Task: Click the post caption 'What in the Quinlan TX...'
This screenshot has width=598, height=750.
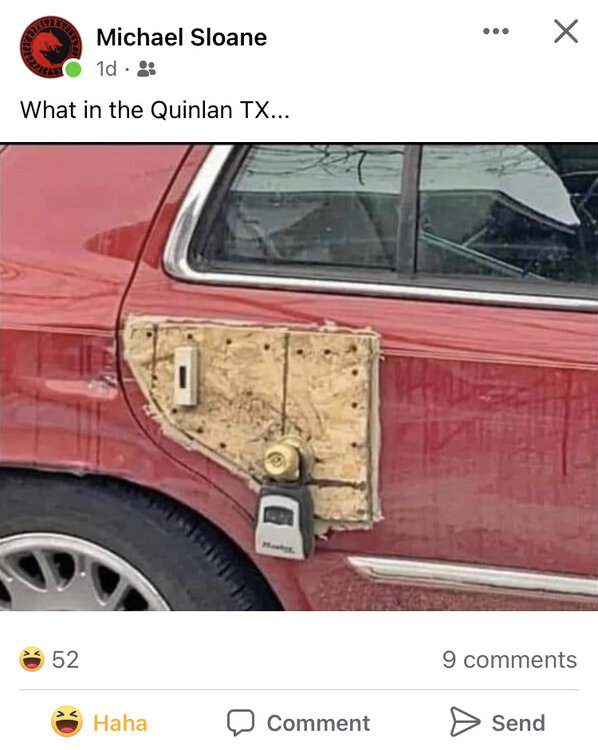Action: [155, 110]
